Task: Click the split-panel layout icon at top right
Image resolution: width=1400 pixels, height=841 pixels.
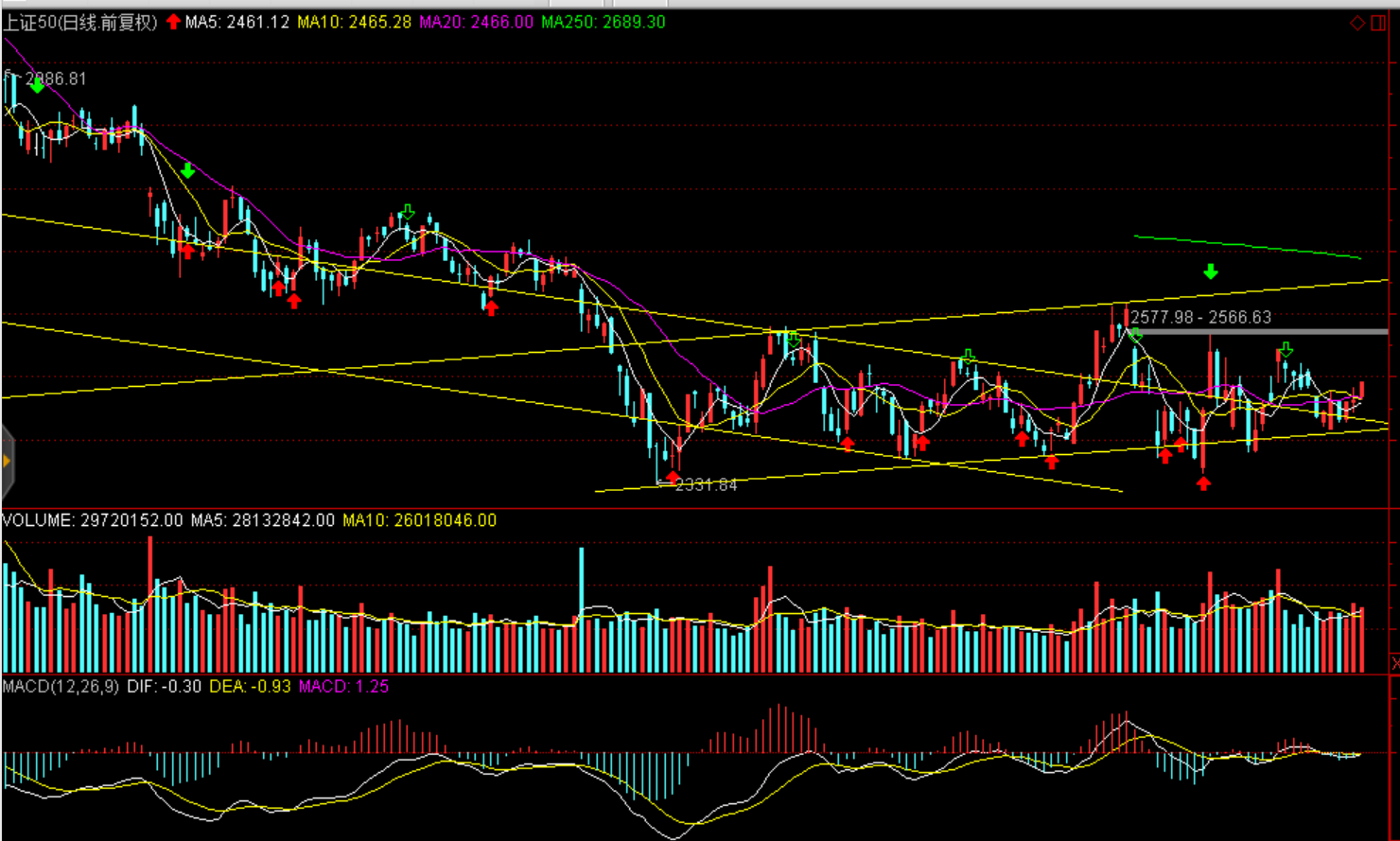Action: click(x=1378, y=23)
